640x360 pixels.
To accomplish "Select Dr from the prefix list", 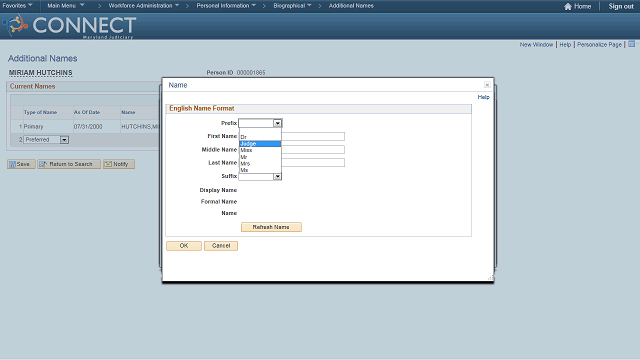I will [x=260, y=137].
